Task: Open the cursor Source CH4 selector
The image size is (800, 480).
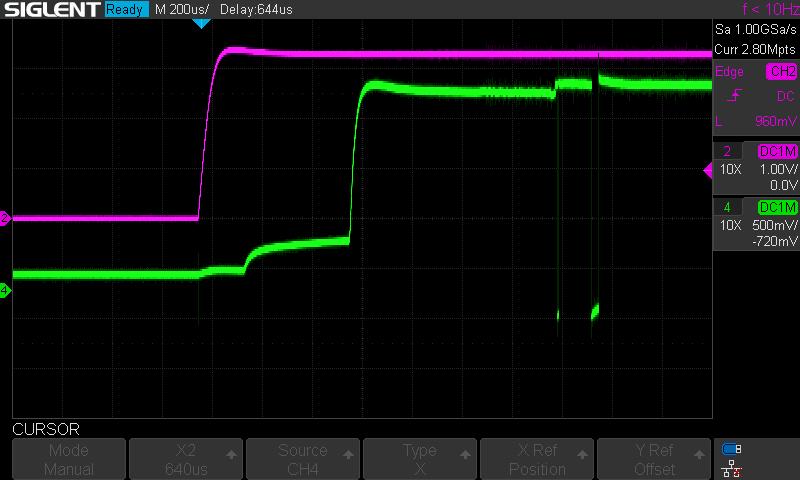Action: pyautogui.click(x=303, y=459)
